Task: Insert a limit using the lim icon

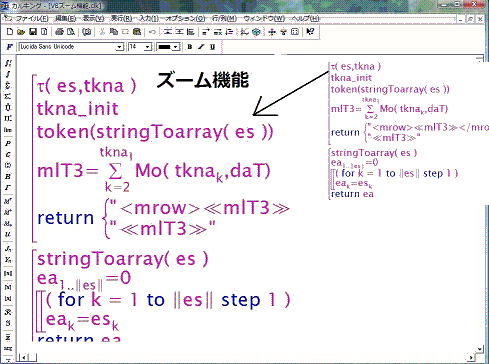Action: pyautogui.click(x=8, y=130)
